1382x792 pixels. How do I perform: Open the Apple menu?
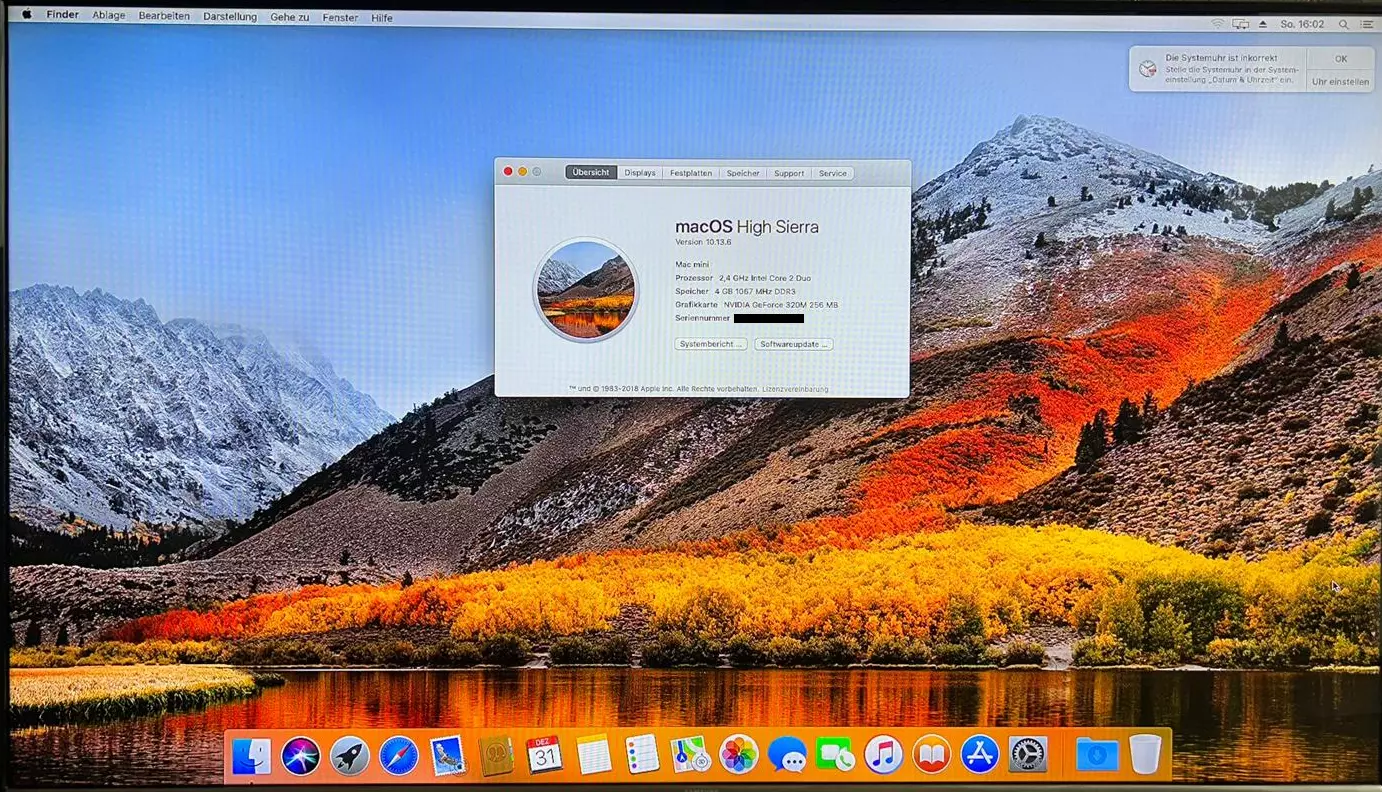(26, 15)
